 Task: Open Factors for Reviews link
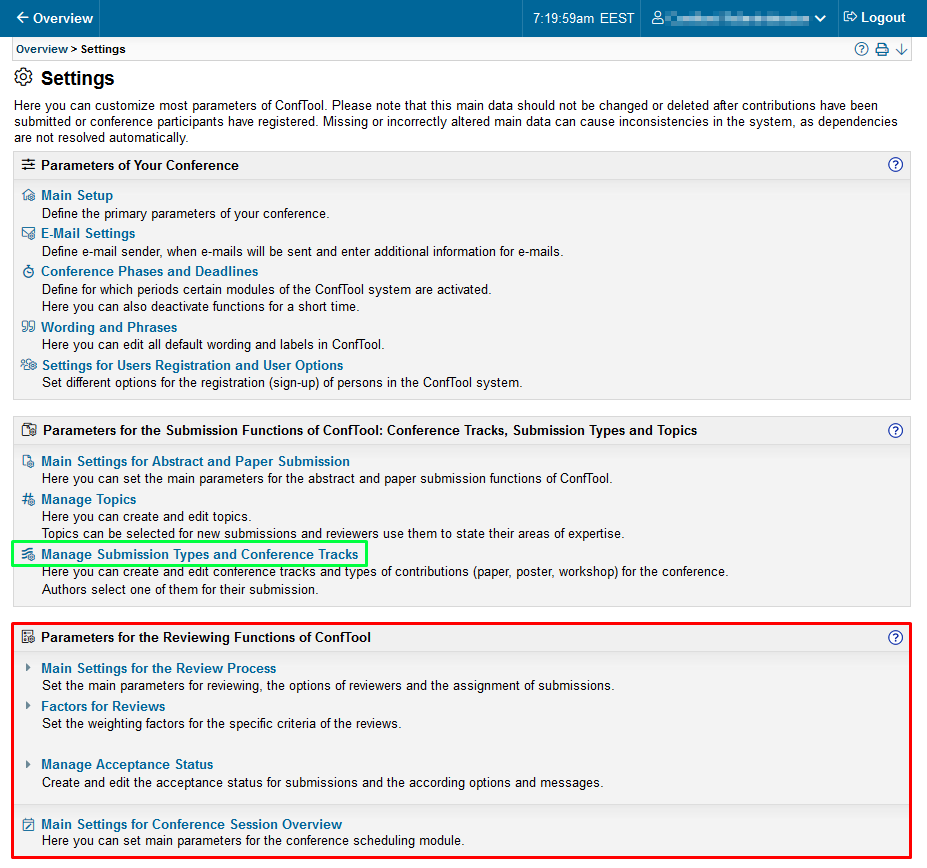pos(103,706)
